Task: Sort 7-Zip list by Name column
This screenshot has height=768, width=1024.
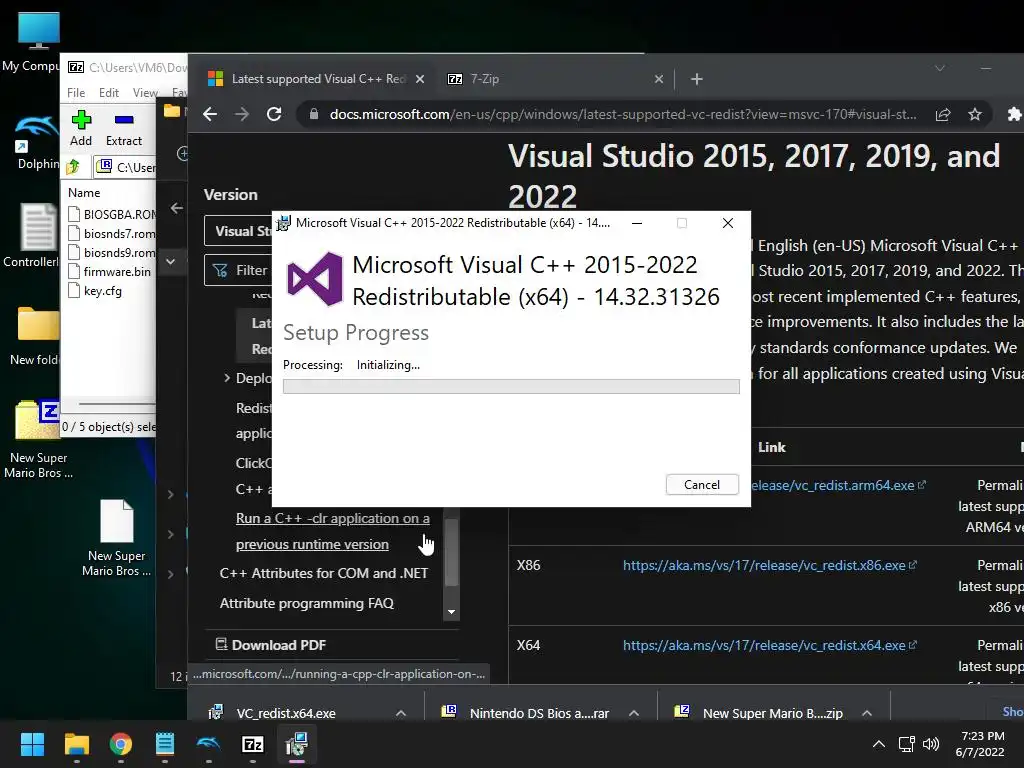Action: click(x=84, y=193)
